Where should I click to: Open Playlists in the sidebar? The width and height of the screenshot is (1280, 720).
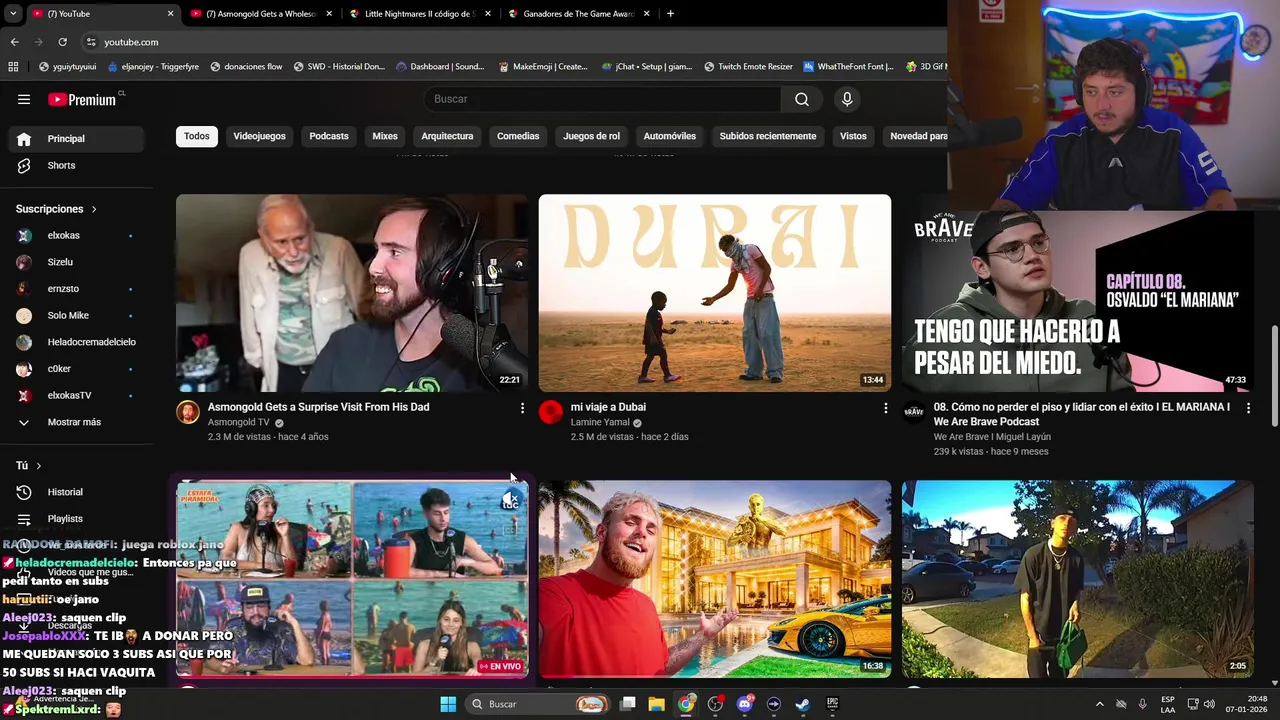(x=76, y=519)
